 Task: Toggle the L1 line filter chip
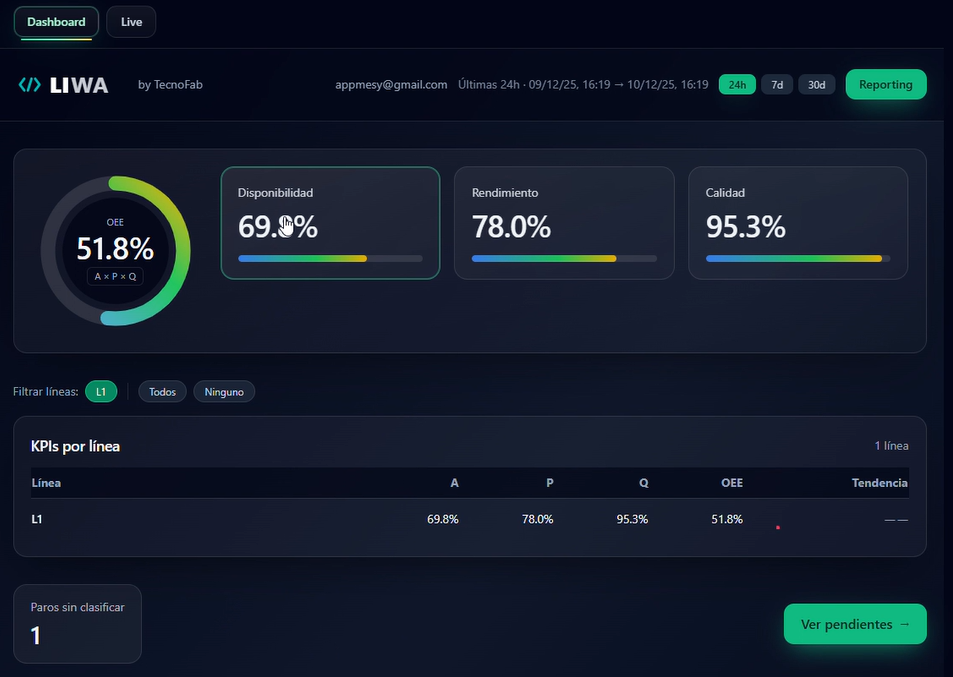tap(101, 392)
